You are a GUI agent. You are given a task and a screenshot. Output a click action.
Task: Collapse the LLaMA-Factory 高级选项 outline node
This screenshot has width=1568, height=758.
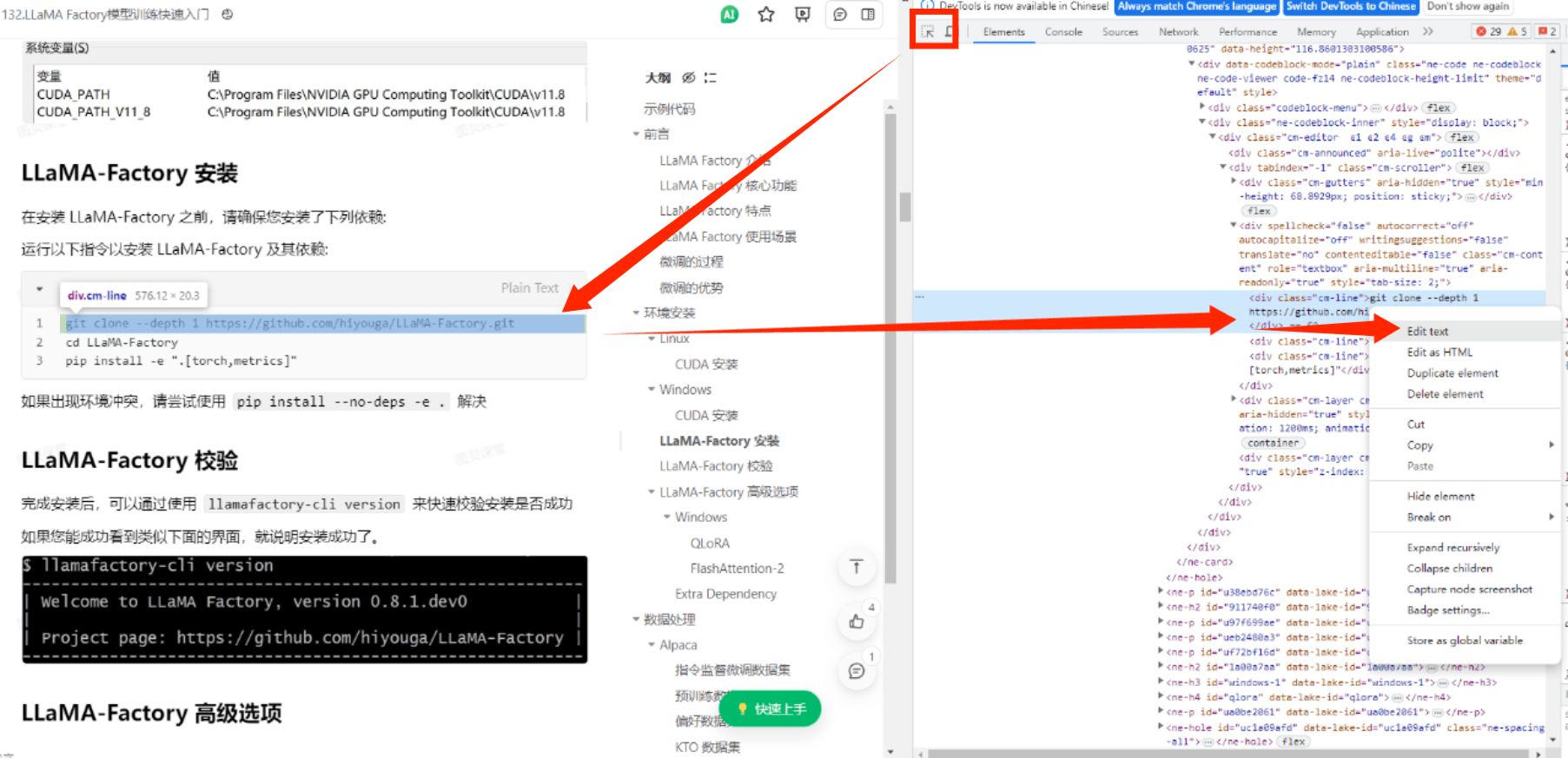(652, 492)
